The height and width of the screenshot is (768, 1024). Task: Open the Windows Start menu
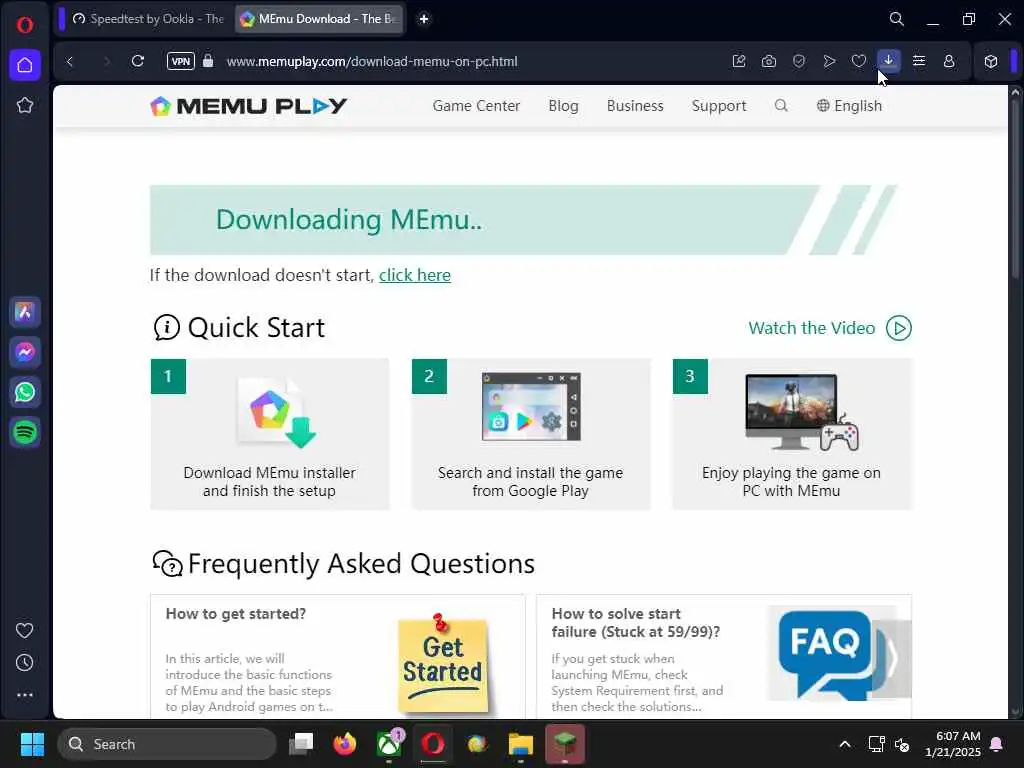pyautogui.click(x=32, y=744)
